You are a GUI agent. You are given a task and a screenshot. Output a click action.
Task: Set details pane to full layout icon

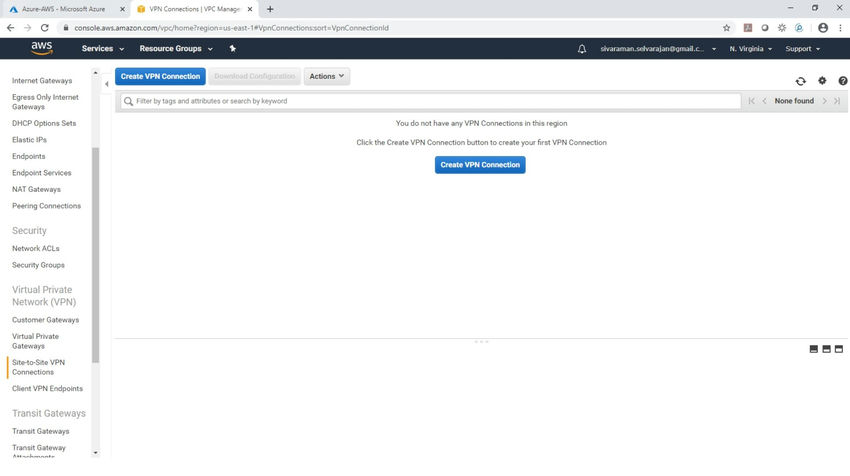pos(839,349)
